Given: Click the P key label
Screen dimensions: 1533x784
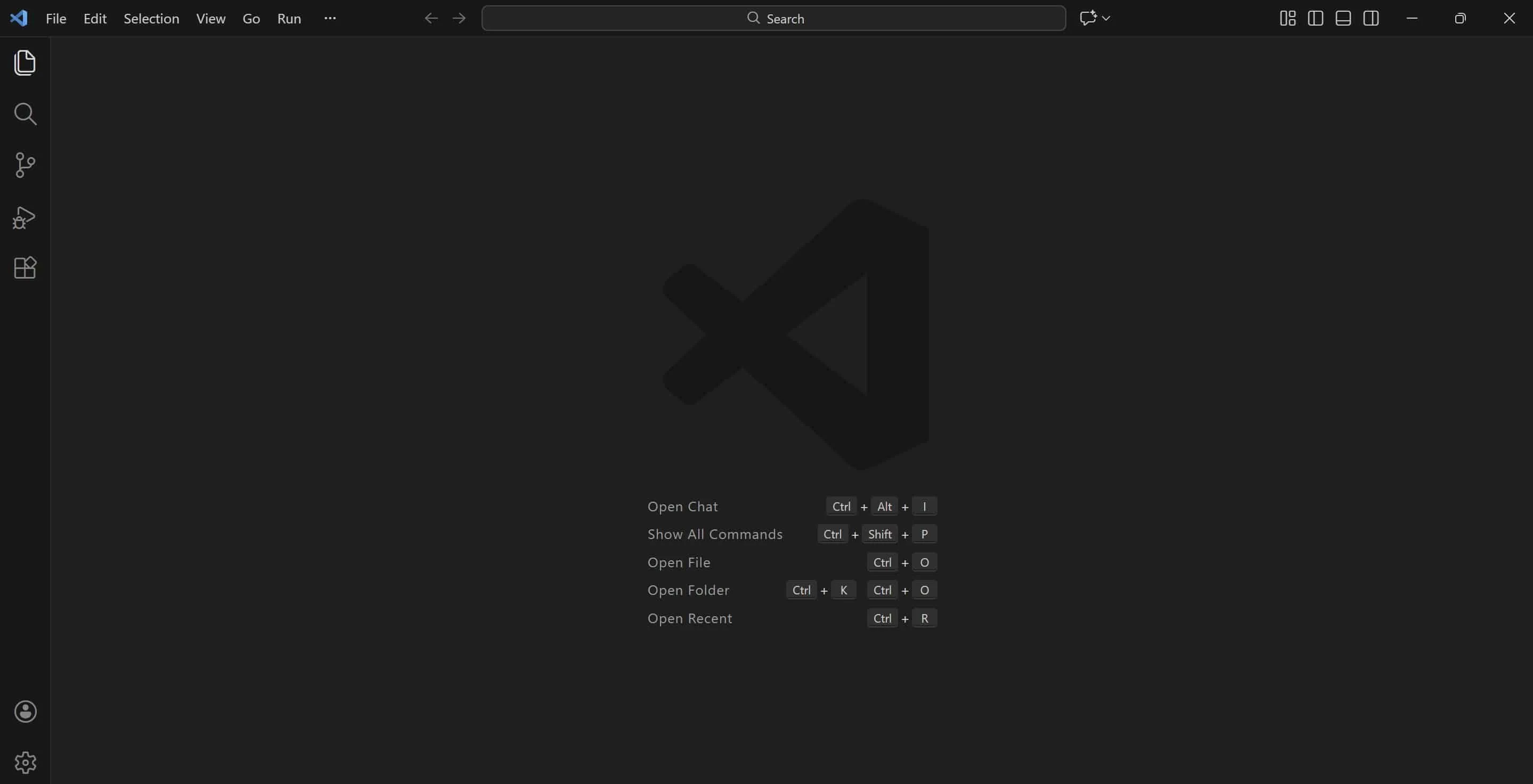Looking at the screenshot, I should (924, 534).
